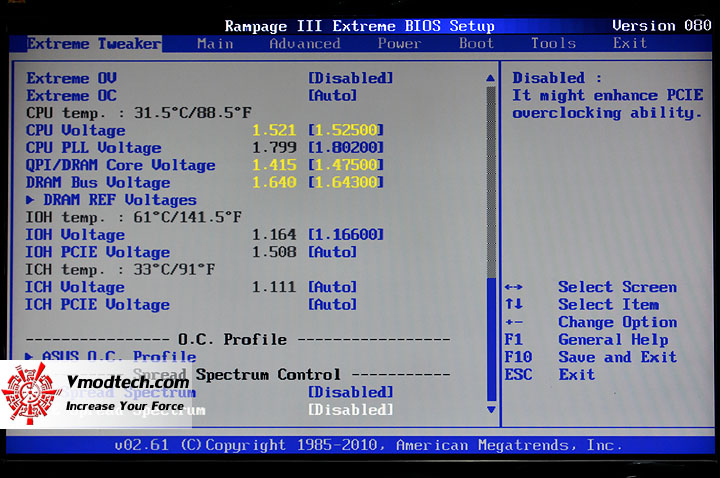This screenshot has width=720, height=478.
Task: Select the Exit tab
Action: 630,44
